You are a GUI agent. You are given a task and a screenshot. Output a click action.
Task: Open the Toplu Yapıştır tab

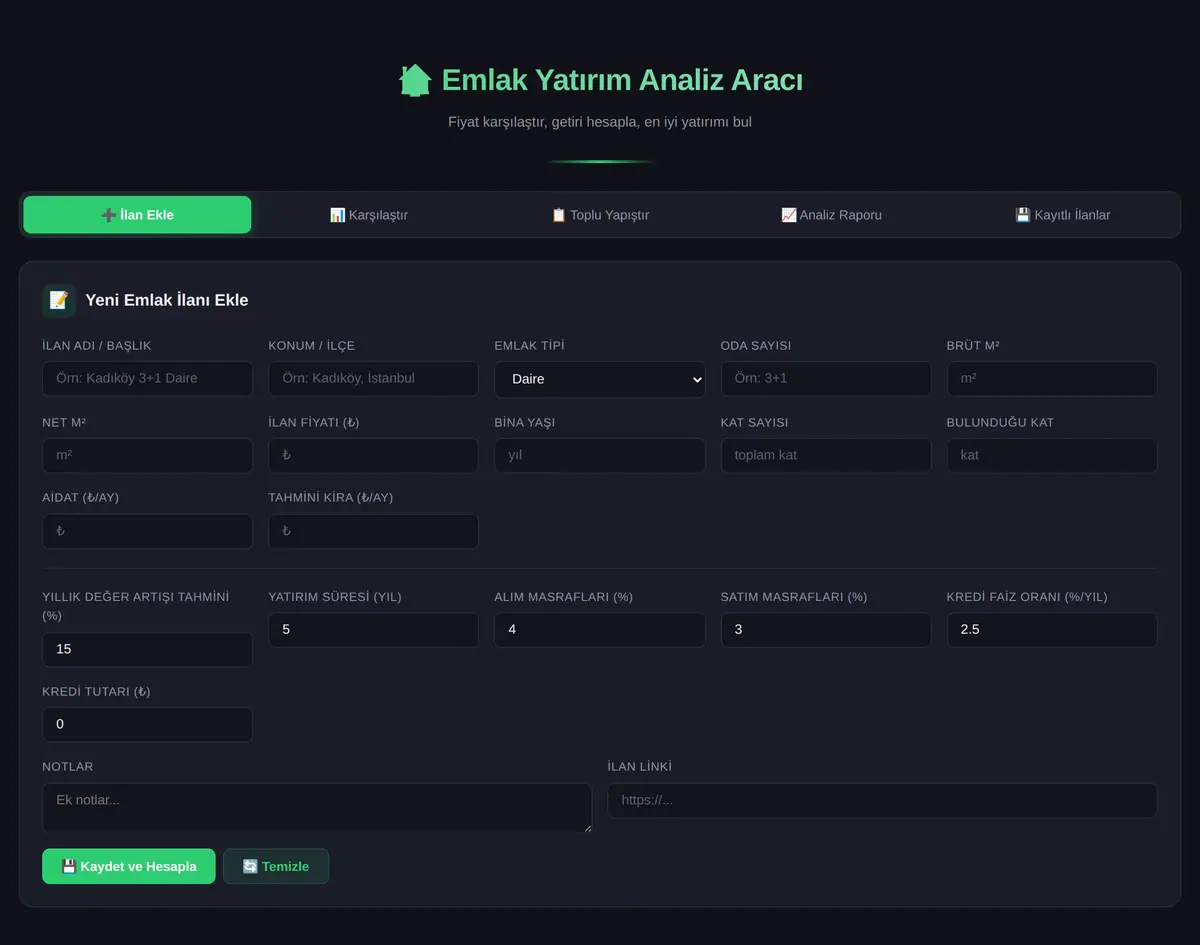pyautogui.click(x=600, y=215)
